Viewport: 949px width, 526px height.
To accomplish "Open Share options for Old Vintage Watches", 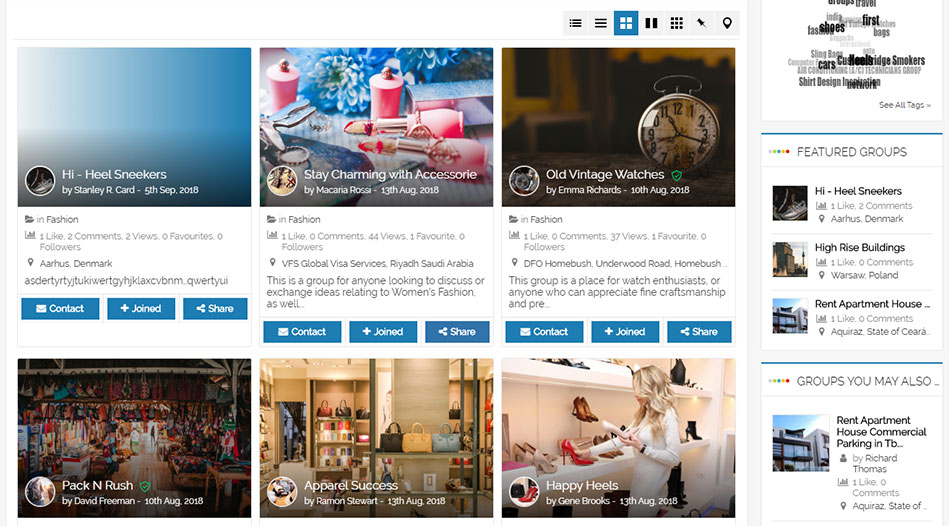I will tap(698, 332).
